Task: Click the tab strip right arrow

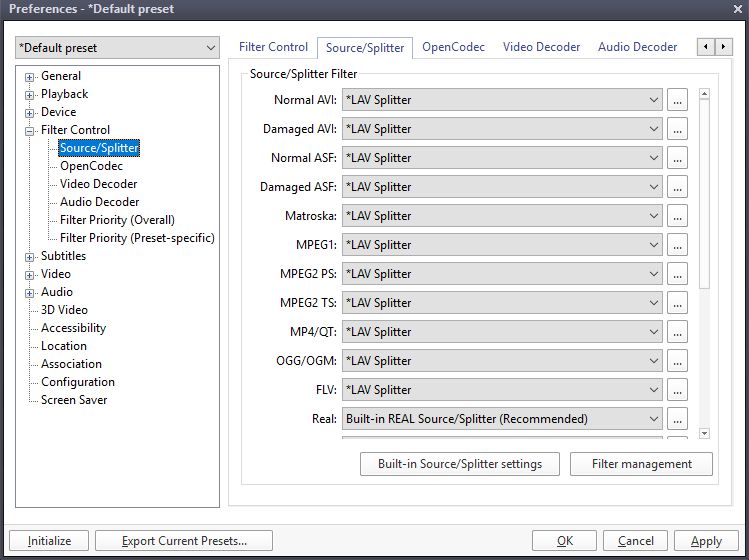Action: click(723, 47)
